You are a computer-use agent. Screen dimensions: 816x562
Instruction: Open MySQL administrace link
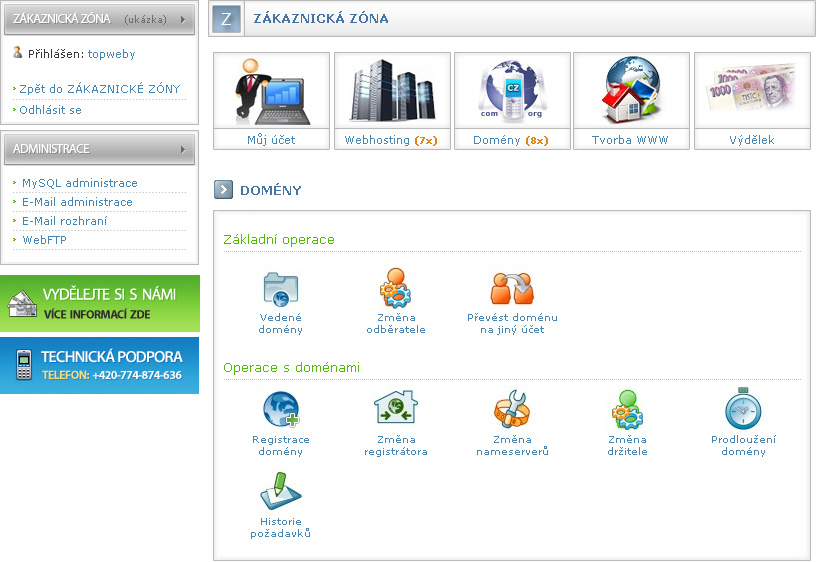[x=80, y=183]
